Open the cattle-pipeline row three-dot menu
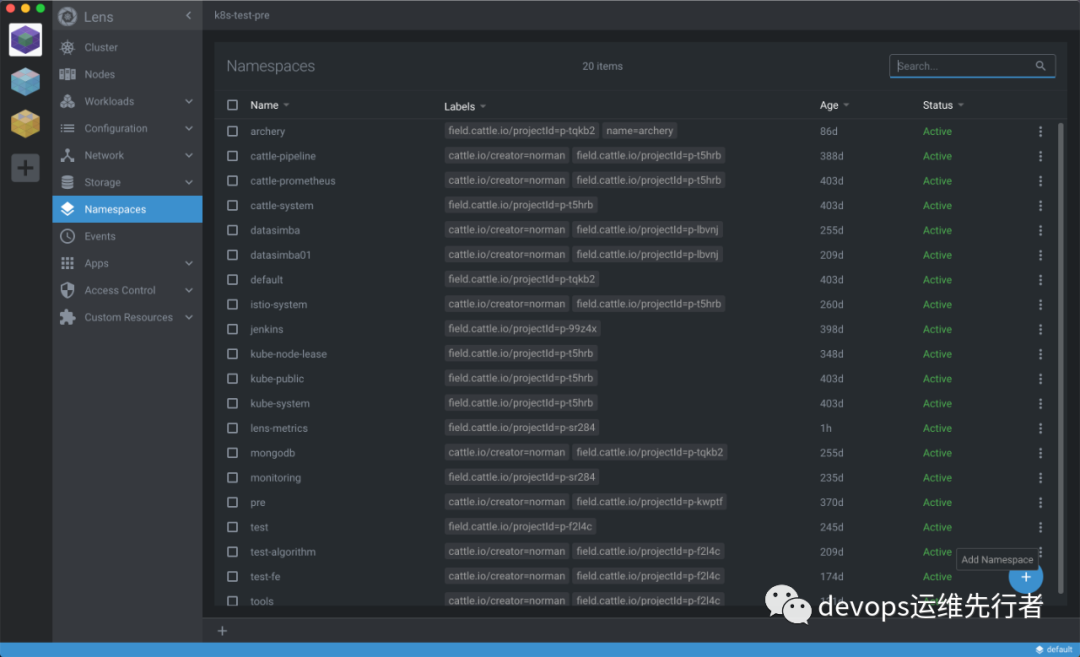The image size is (1080, 657). click(1040, 156)
